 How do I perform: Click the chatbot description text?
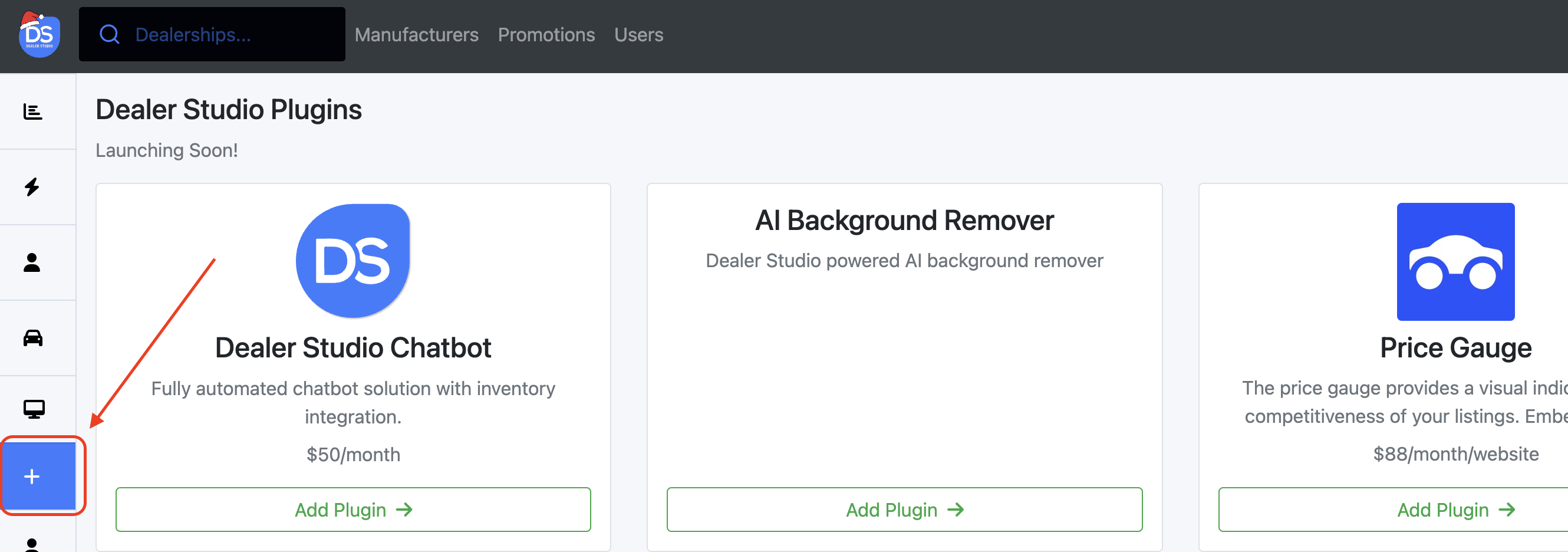pos(353,402)
